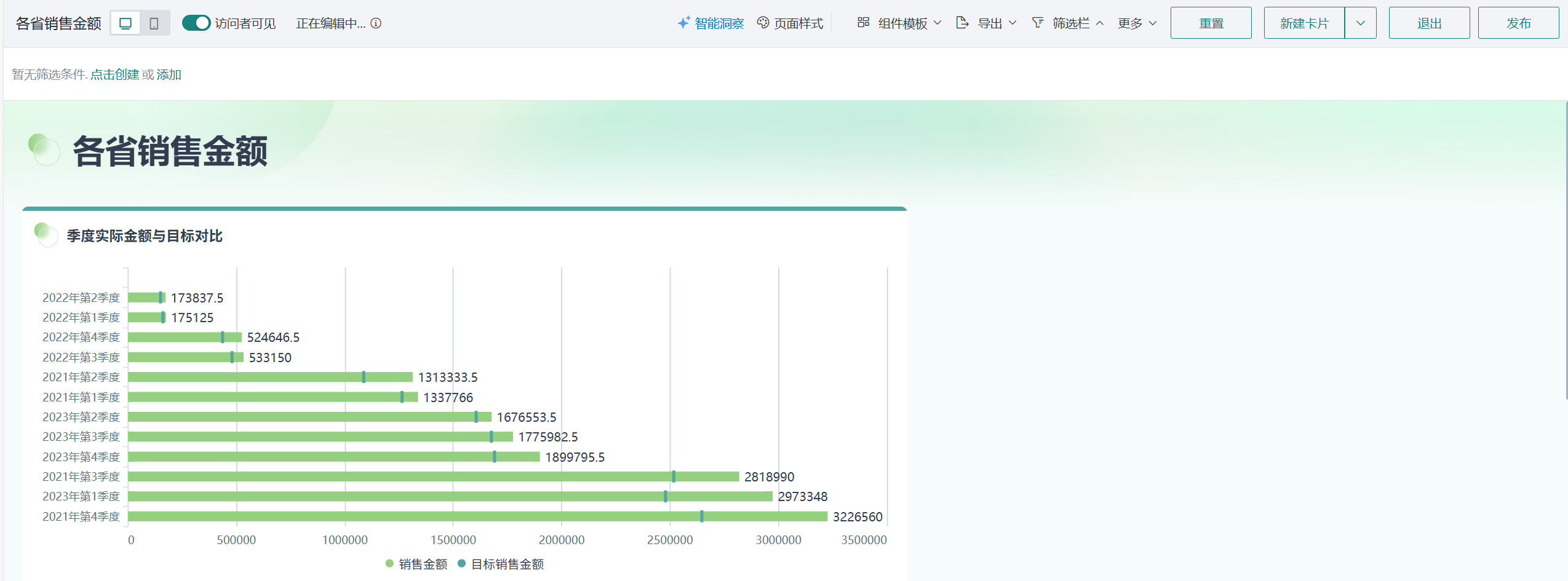This screenshot has height=581, width=1568.
Task: Click the 筛选栏 funnel icon
Action: tap(1038, 23)
